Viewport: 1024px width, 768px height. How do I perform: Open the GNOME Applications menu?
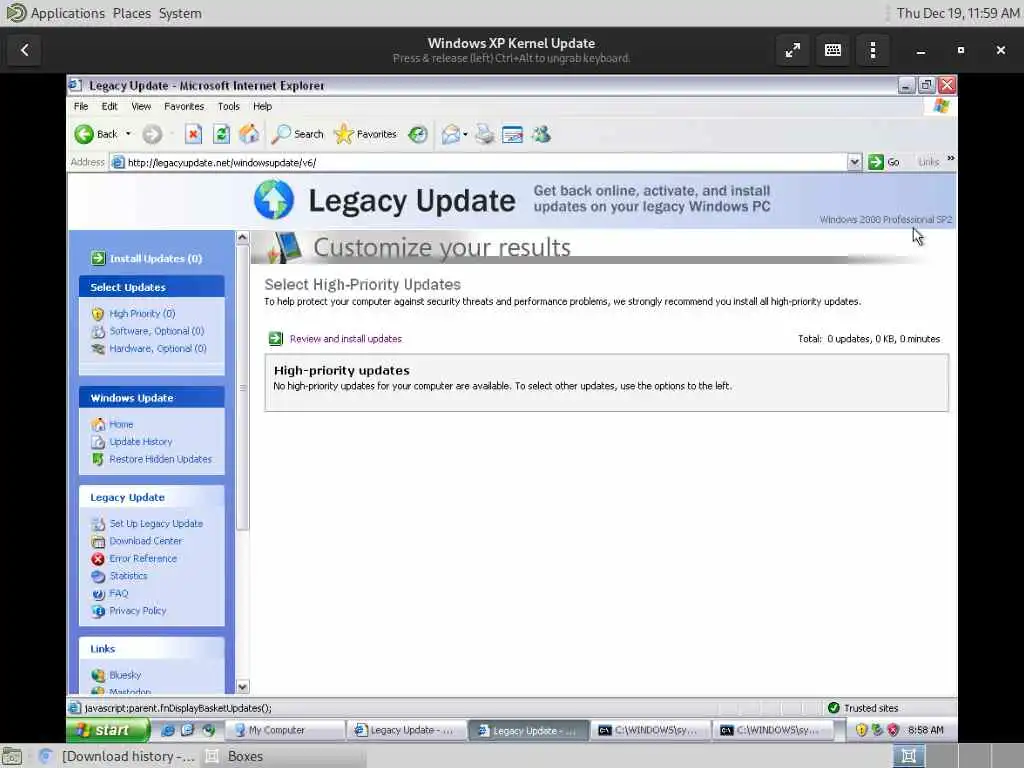(x=55, y=13)
